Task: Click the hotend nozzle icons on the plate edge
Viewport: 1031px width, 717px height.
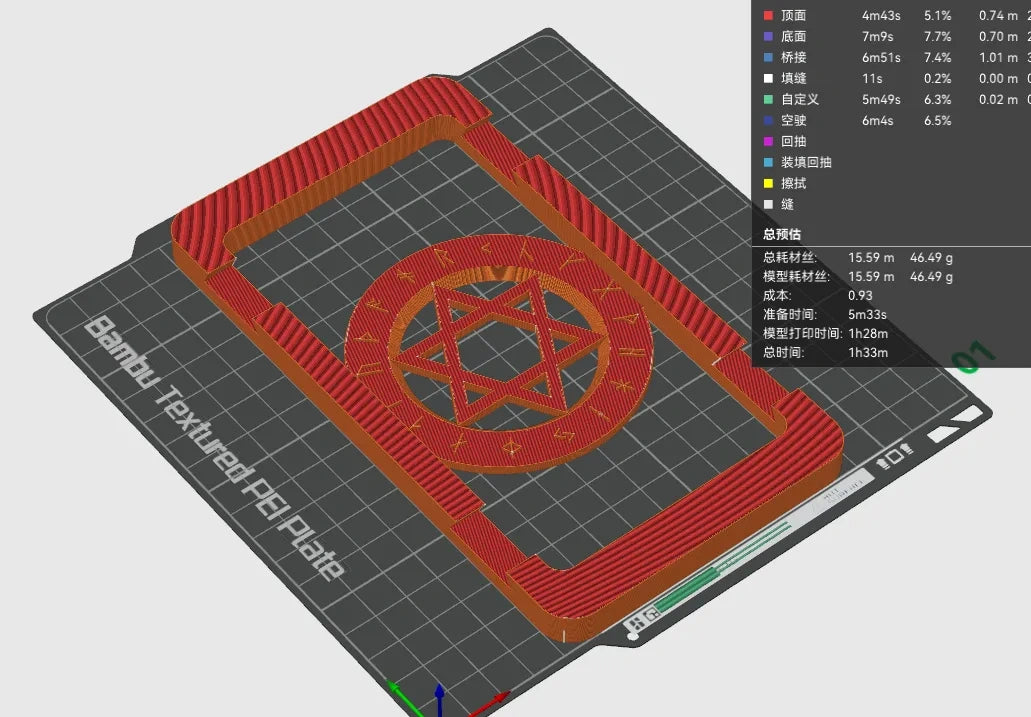Action: pos(895,456)
